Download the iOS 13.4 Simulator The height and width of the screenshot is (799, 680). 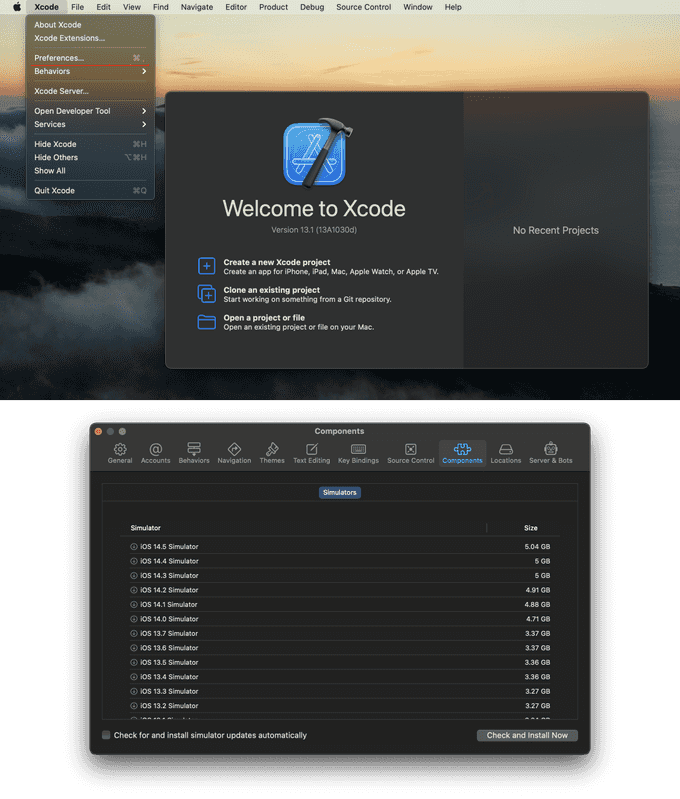pyautogui.click(x=134, y=677)
